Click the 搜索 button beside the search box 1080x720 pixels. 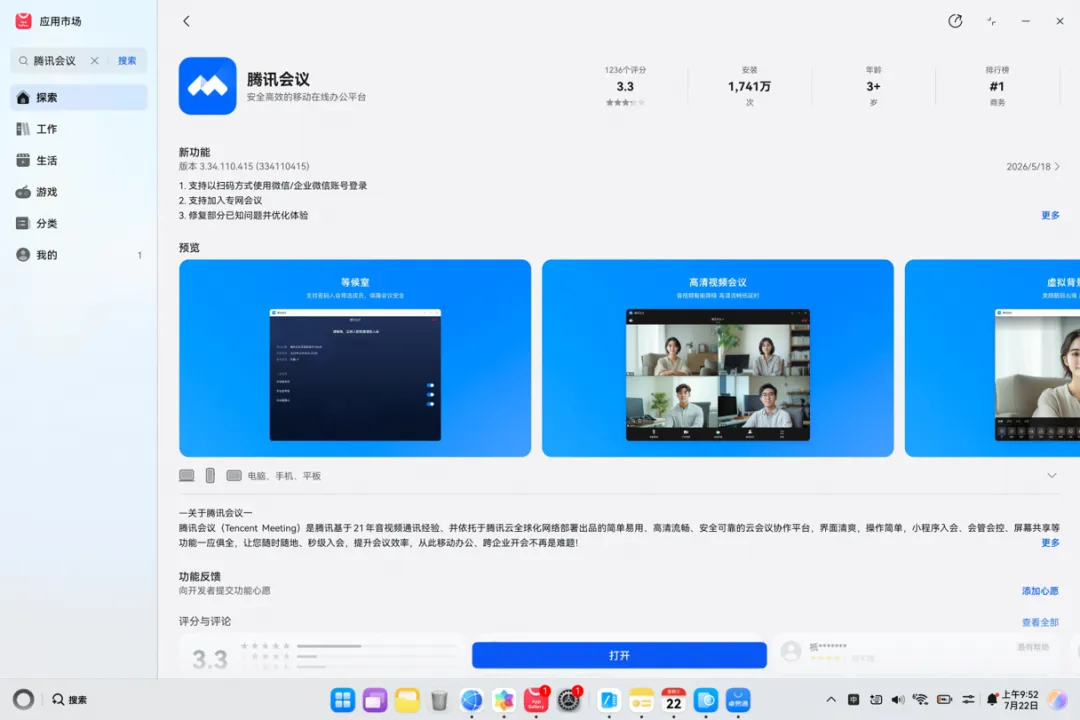click(127, 61)
